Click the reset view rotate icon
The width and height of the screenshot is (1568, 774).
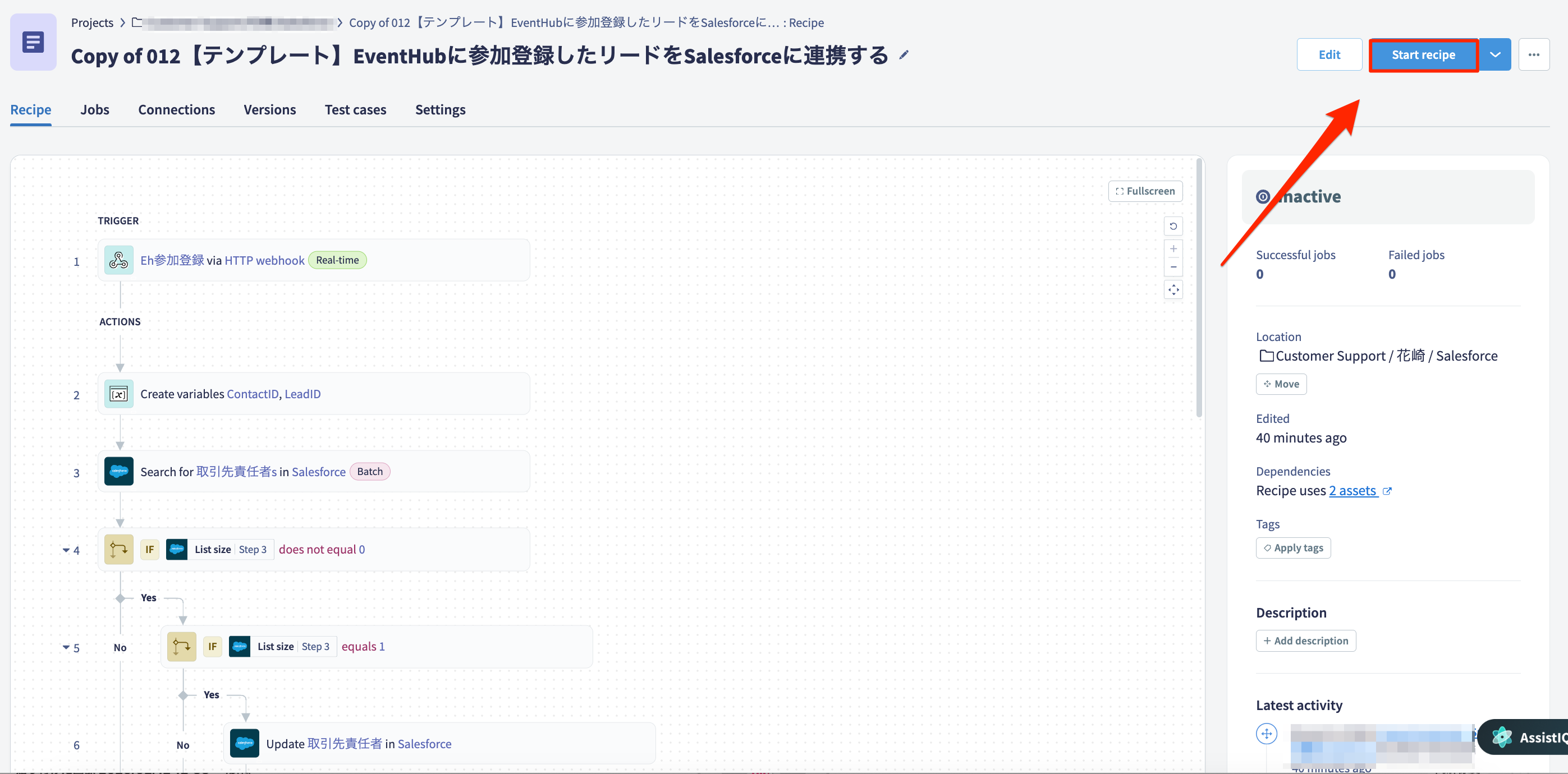click(x=1173, y=227)
